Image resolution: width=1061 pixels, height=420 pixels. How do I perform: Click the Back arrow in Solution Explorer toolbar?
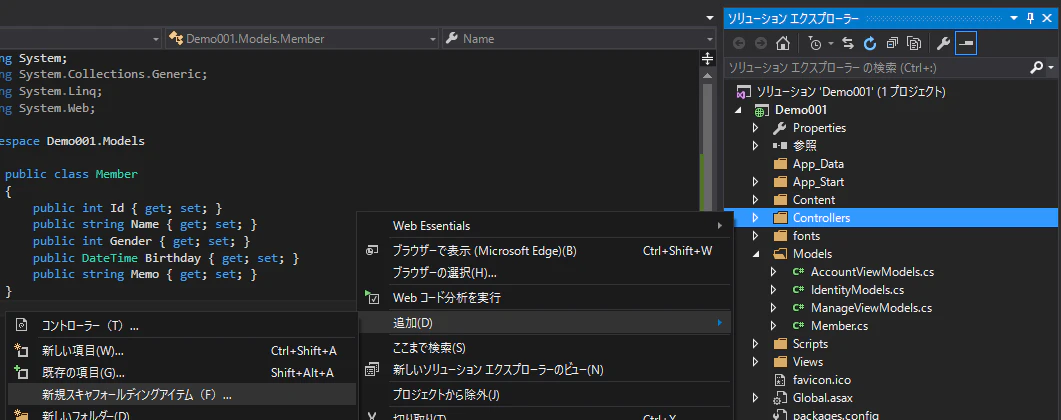click(x=739, y=43)
